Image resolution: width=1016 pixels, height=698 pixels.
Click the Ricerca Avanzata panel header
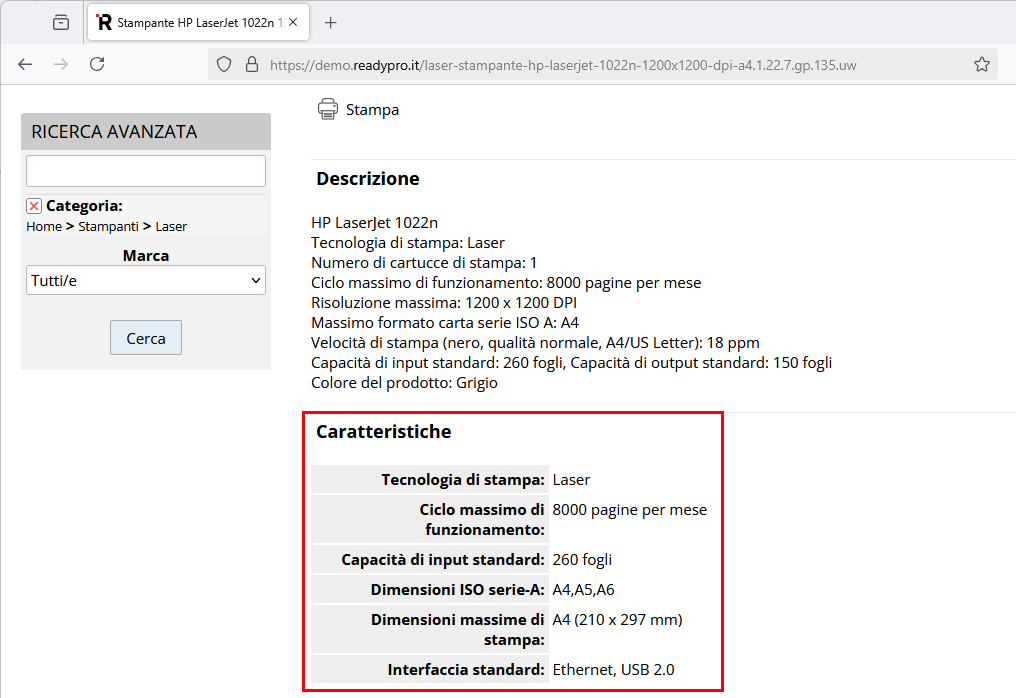tap(146, 132)
